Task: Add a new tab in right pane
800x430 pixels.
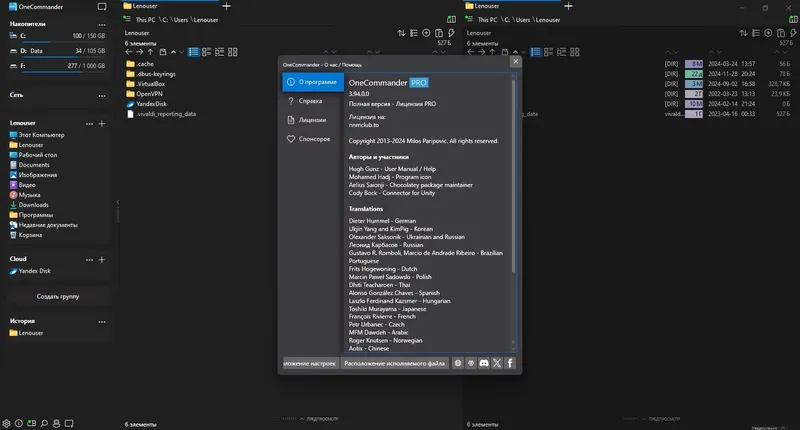Action: [568, 6]
